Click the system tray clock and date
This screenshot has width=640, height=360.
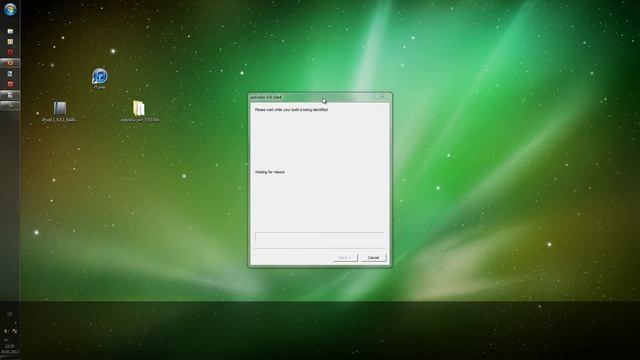pyautogui.click(x=10, y=349)
